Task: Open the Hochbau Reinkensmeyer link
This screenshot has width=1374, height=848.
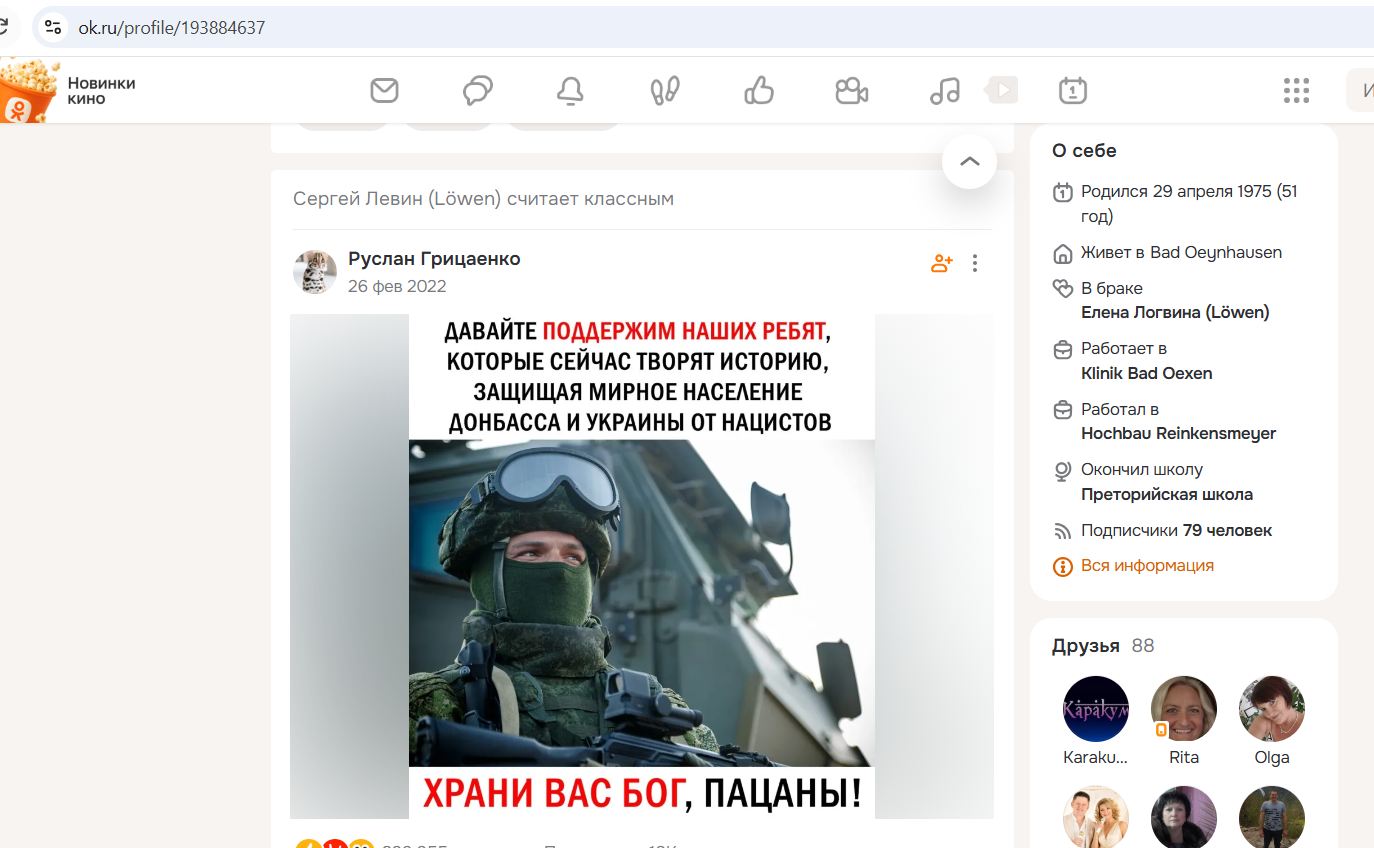Action: point(1179,434)
